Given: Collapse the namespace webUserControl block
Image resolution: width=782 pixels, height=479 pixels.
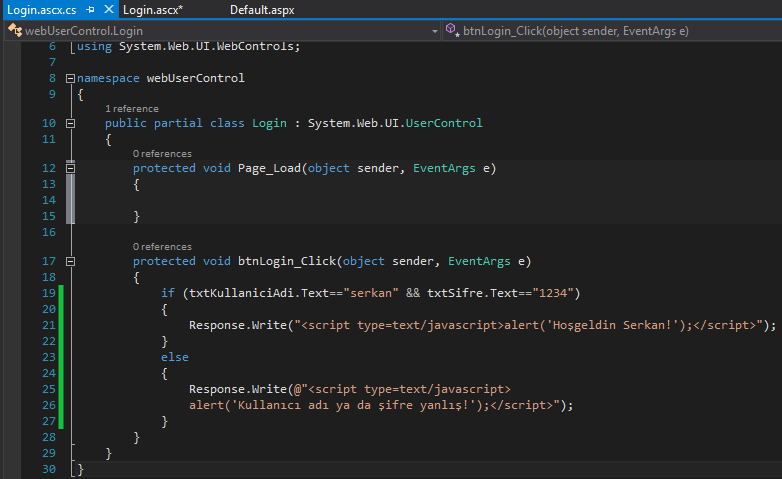Looking at the screenshot, I should (x=70, y=78).
